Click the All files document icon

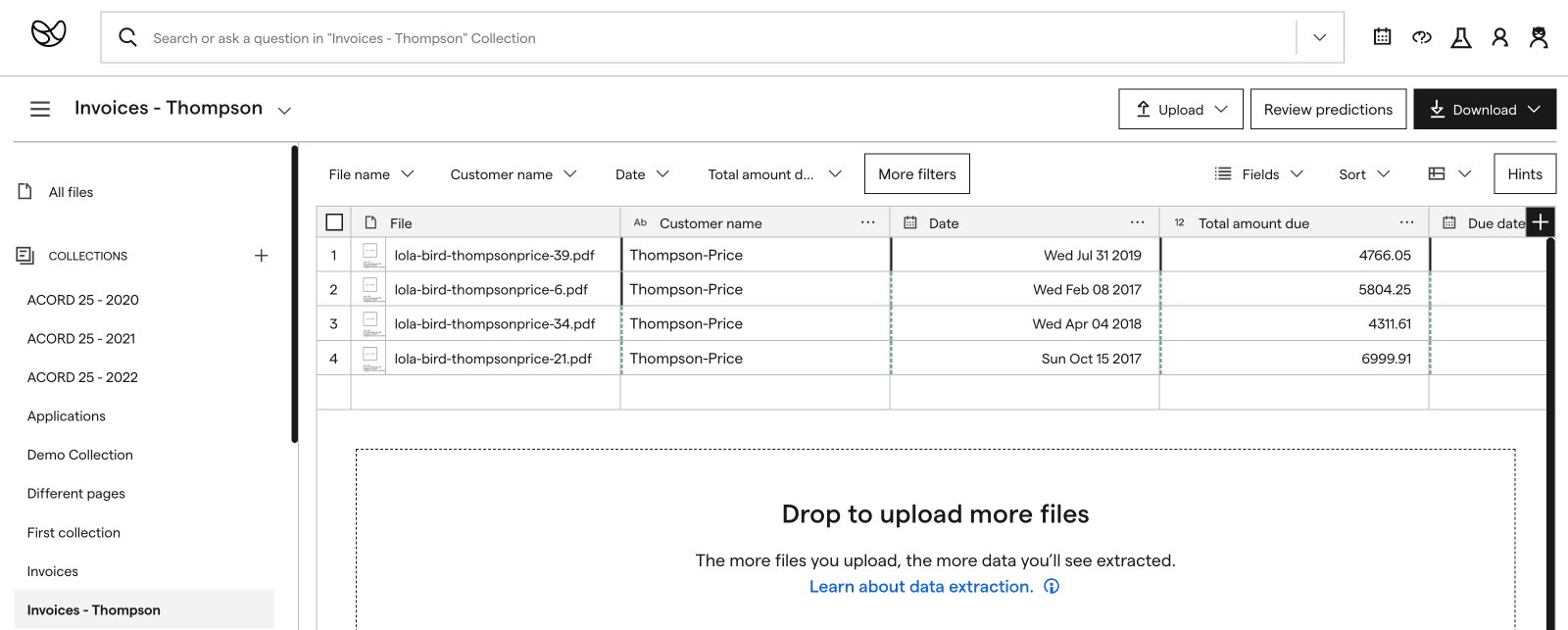pos(25,191)
